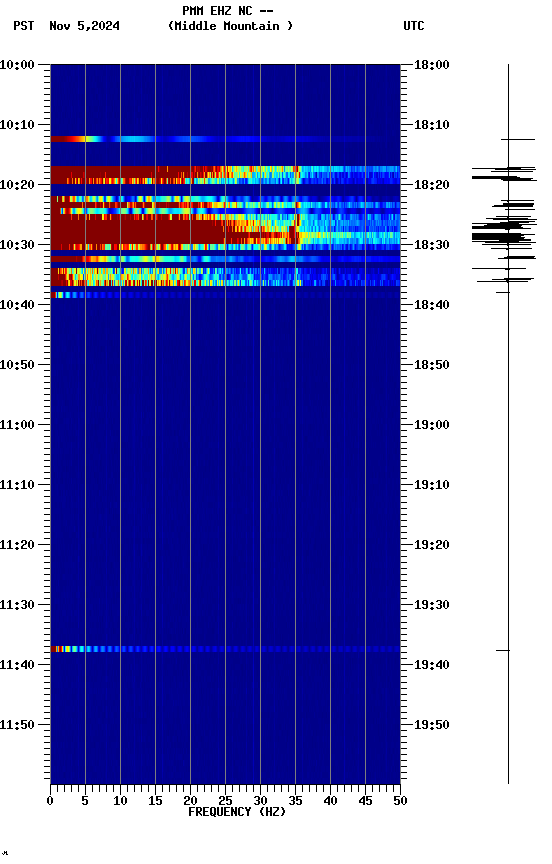The height and width of the screenshot is (864, 552).
Task: Click the 10:50 PST time tick label
Action: pyautogui.click(x=17, y=365)
